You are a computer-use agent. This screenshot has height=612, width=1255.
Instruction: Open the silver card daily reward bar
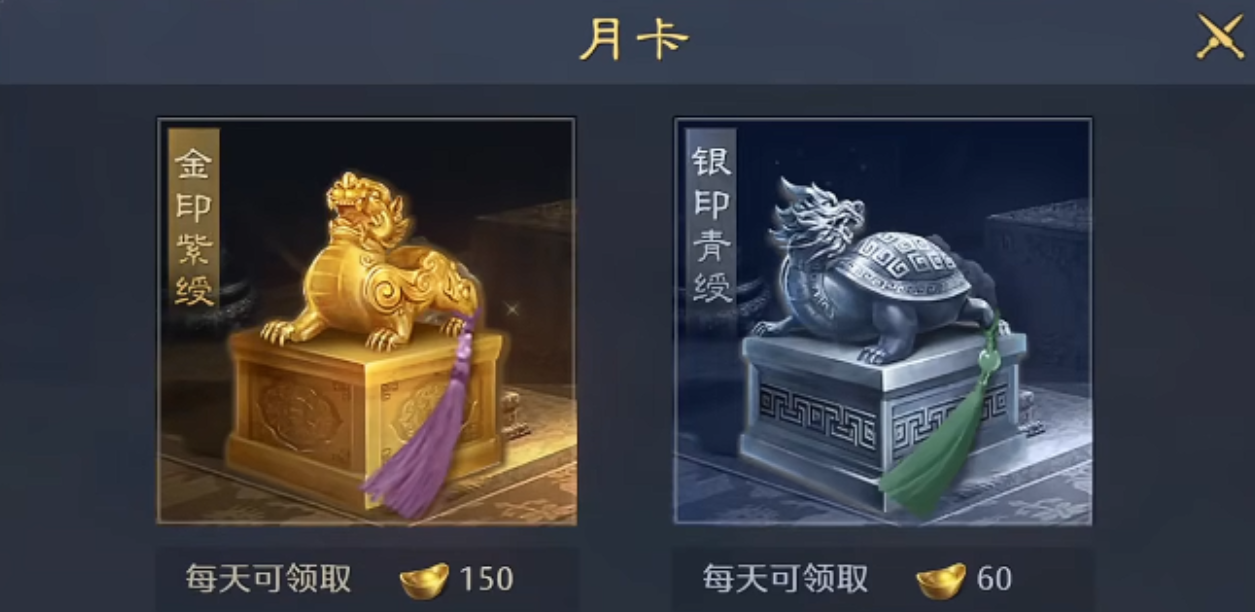(883, 579)
